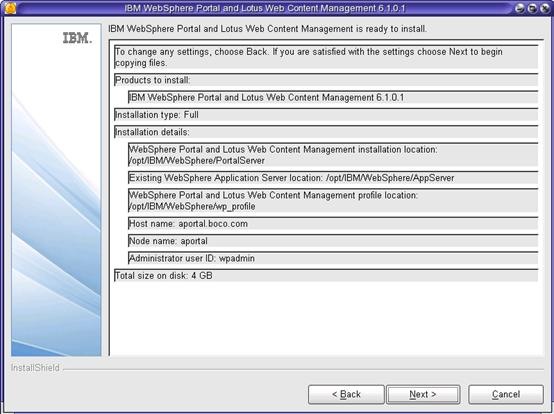Click the Products to install heading
The width and height of the screenshot is (554, 414).
[x=326, y=80]
